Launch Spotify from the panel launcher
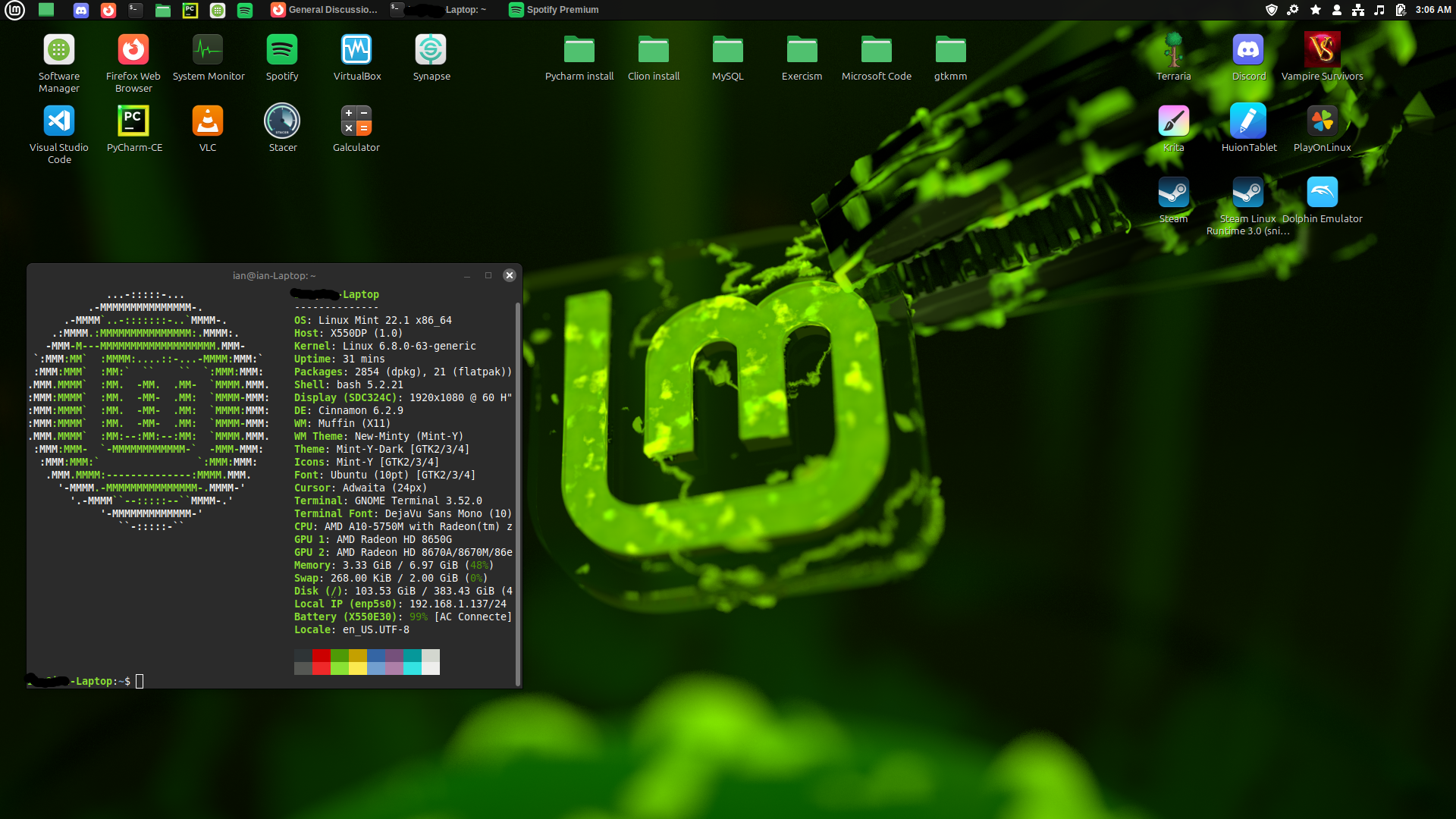 coord(245,10)
